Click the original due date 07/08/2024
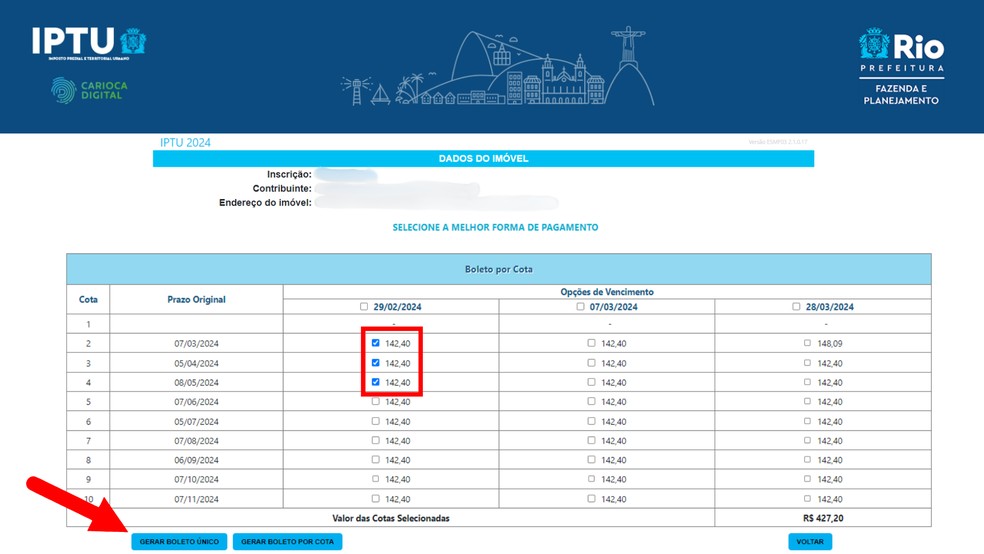 coord(196,441)
